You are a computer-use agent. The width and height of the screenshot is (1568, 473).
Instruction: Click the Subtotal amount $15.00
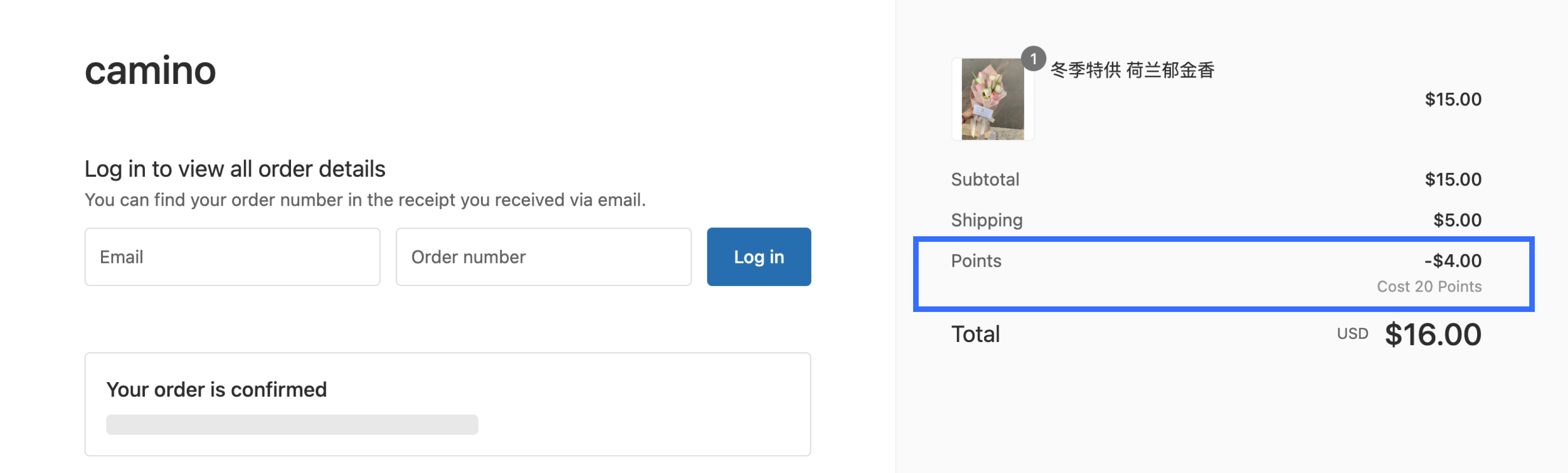[1452, 180]
